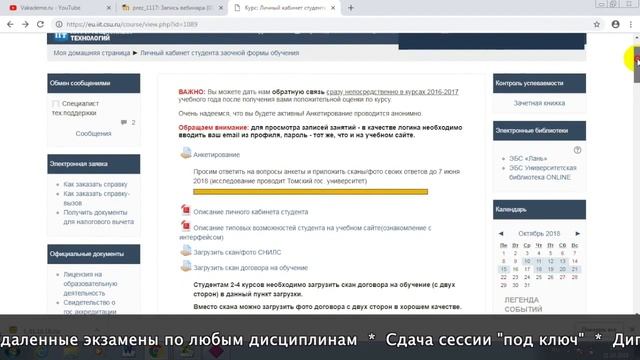Show site info icon in address bar
The width and height of the screenshot is (640, 360).
pyautogui.click(x=59, y=24)
